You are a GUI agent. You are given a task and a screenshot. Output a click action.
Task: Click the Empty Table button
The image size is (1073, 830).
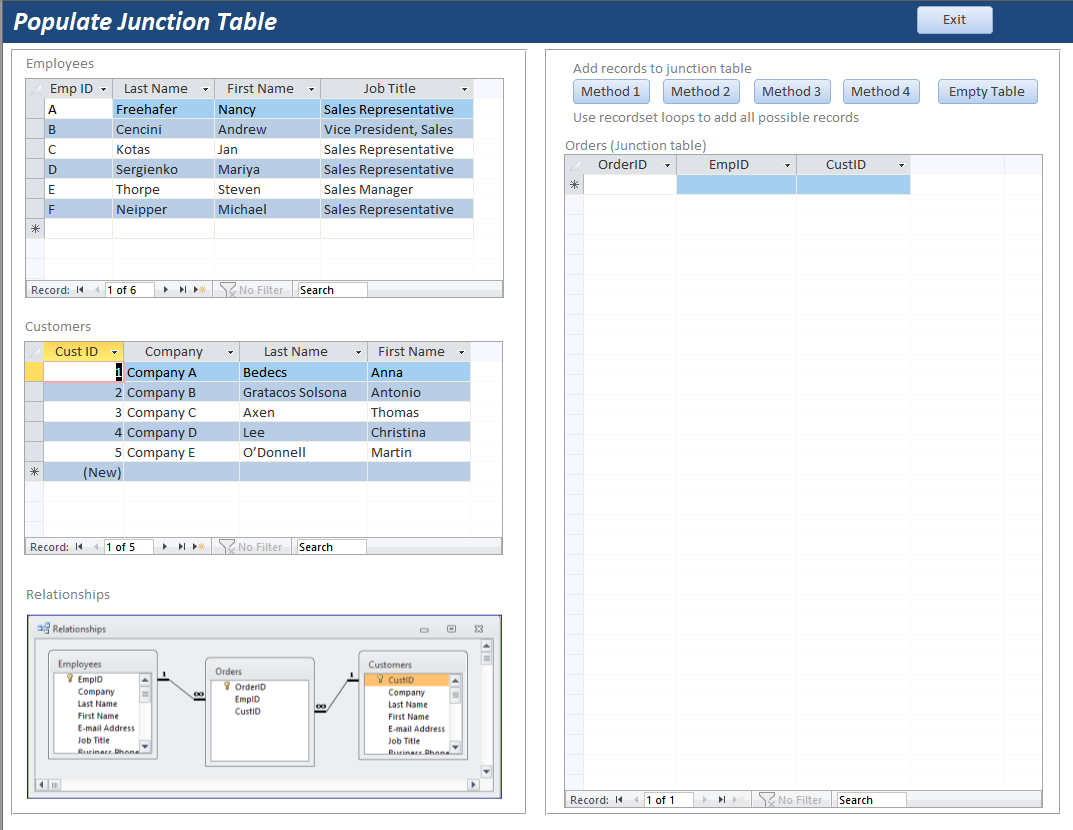pos(987,91)
